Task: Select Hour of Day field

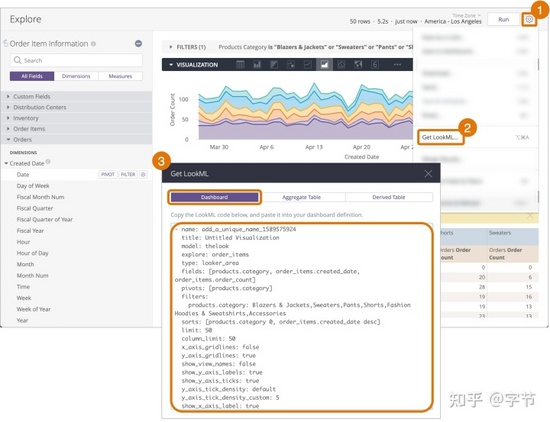Action: coord(33,253)
